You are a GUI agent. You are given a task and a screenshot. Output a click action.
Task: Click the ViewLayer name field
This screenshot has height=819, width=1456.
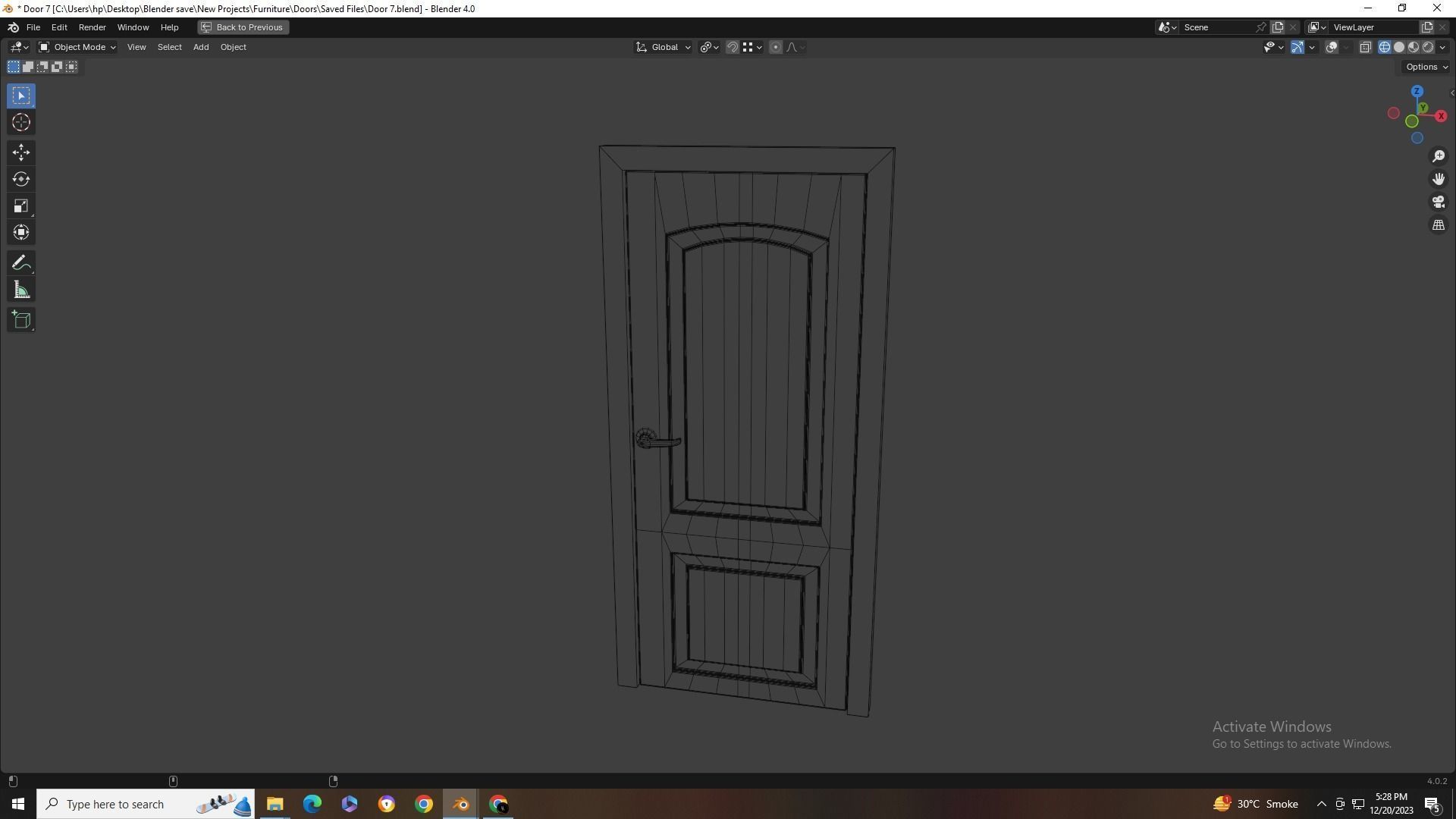click(x=1376, y=27)
